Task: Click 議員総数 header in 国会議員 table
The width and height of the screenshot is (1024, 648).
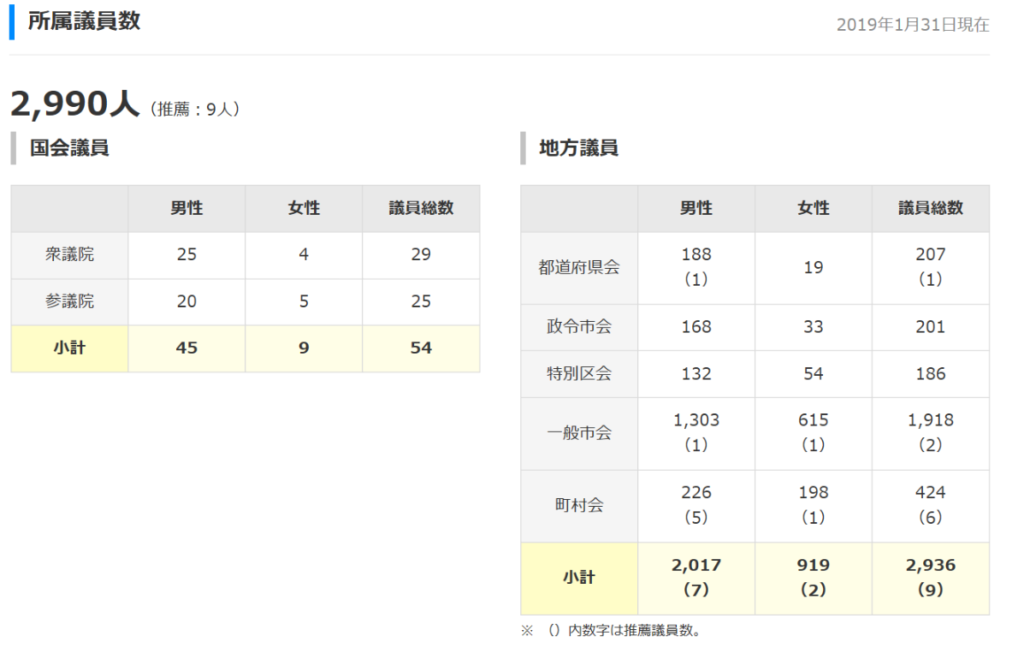Action: pos(421,208)
